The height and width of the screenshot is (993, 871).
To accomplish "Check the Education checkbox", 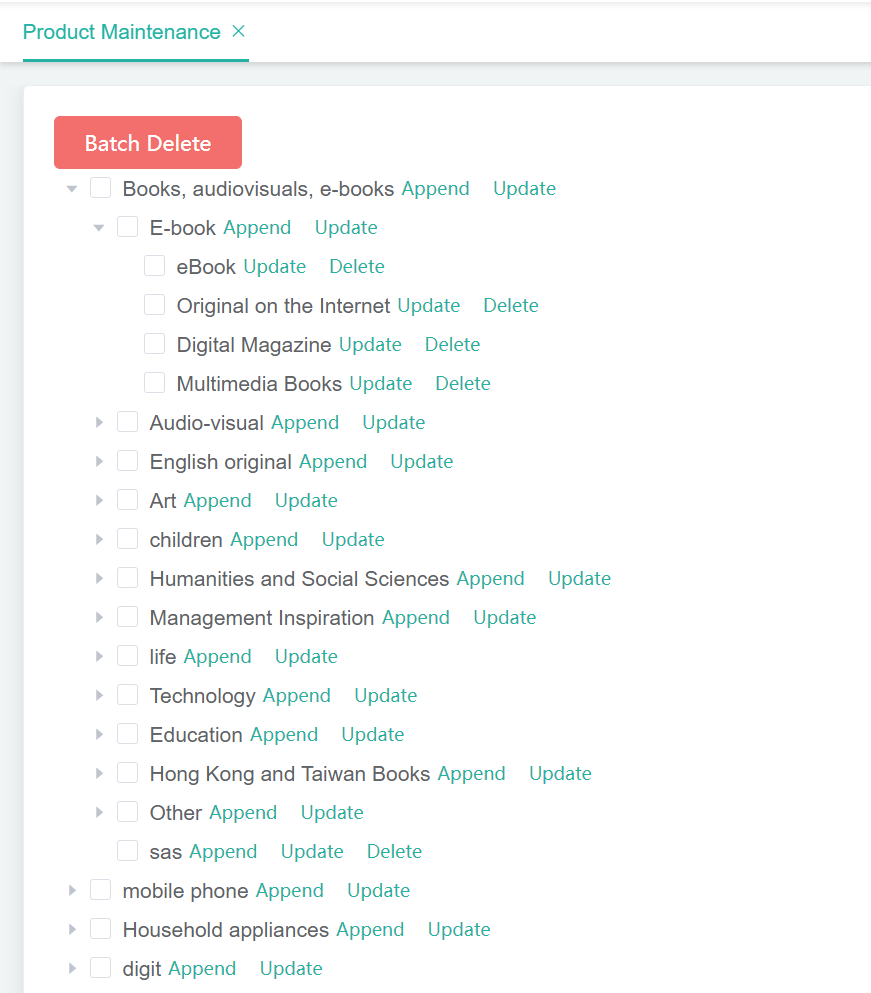I will pyautogui.click(x=127, y=733).
